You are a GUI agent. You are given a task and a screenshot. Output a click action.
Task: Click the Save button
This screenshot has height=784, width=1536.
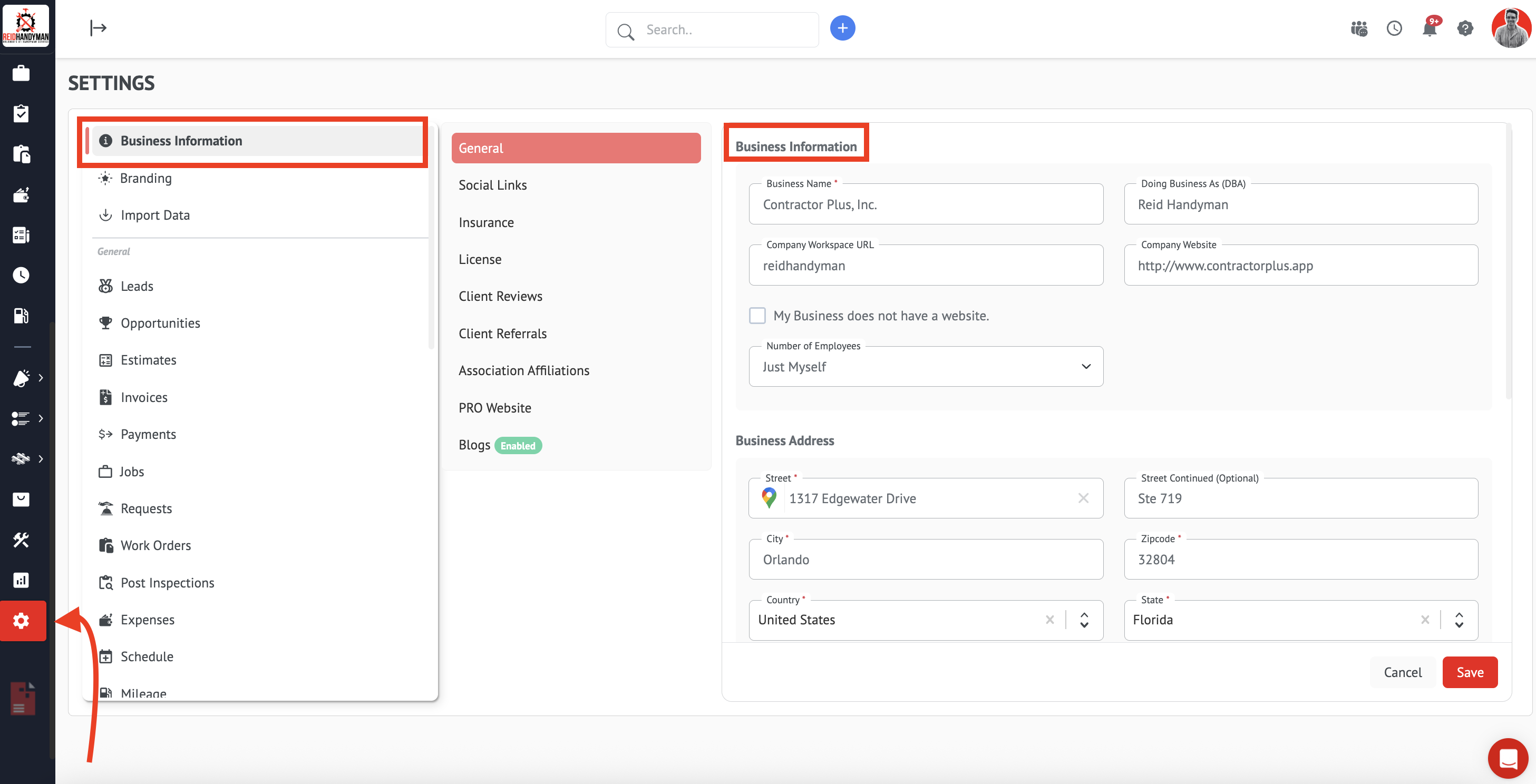click(x=1469, y=672)
